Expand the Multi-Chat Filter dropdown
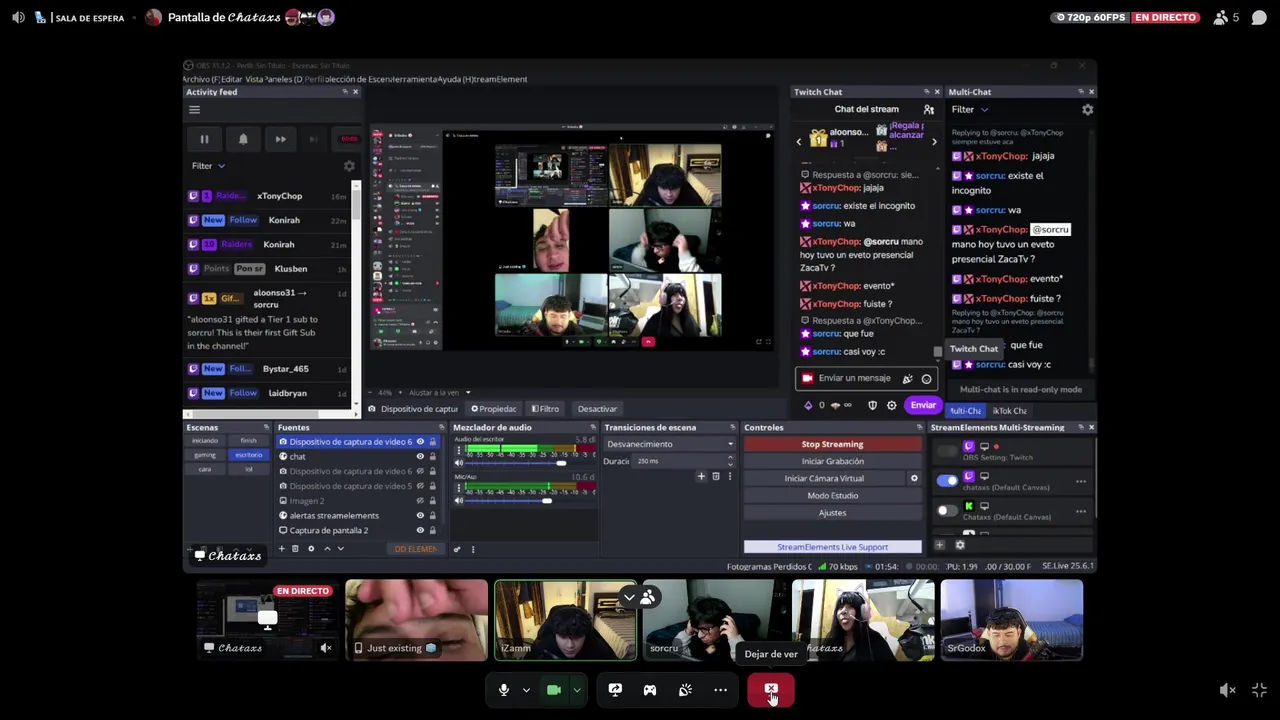The image size is (1280, 720). [x=969, y=109]
